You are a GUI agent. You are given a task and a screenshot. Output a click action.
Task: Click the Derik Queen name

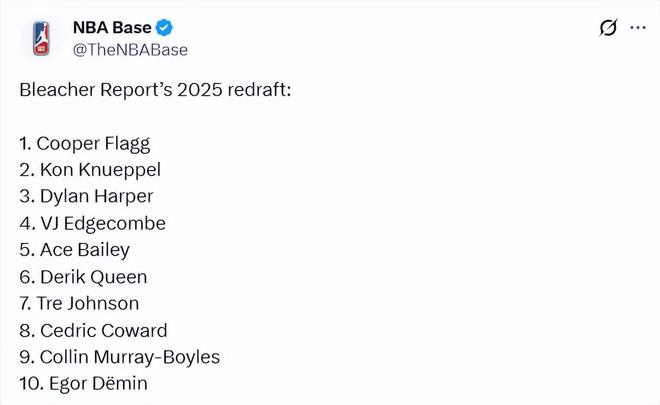93,277
